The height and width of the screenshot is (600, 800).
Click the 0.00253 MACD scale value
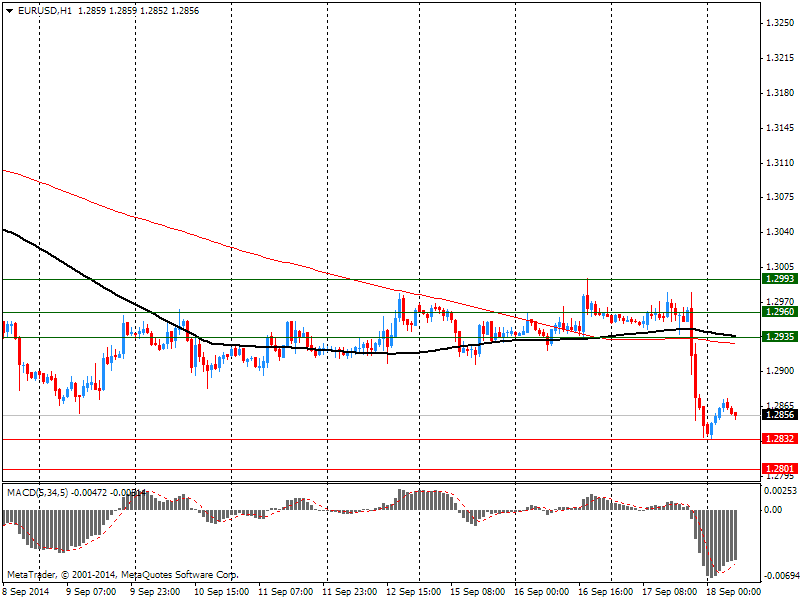click(781, 491)
